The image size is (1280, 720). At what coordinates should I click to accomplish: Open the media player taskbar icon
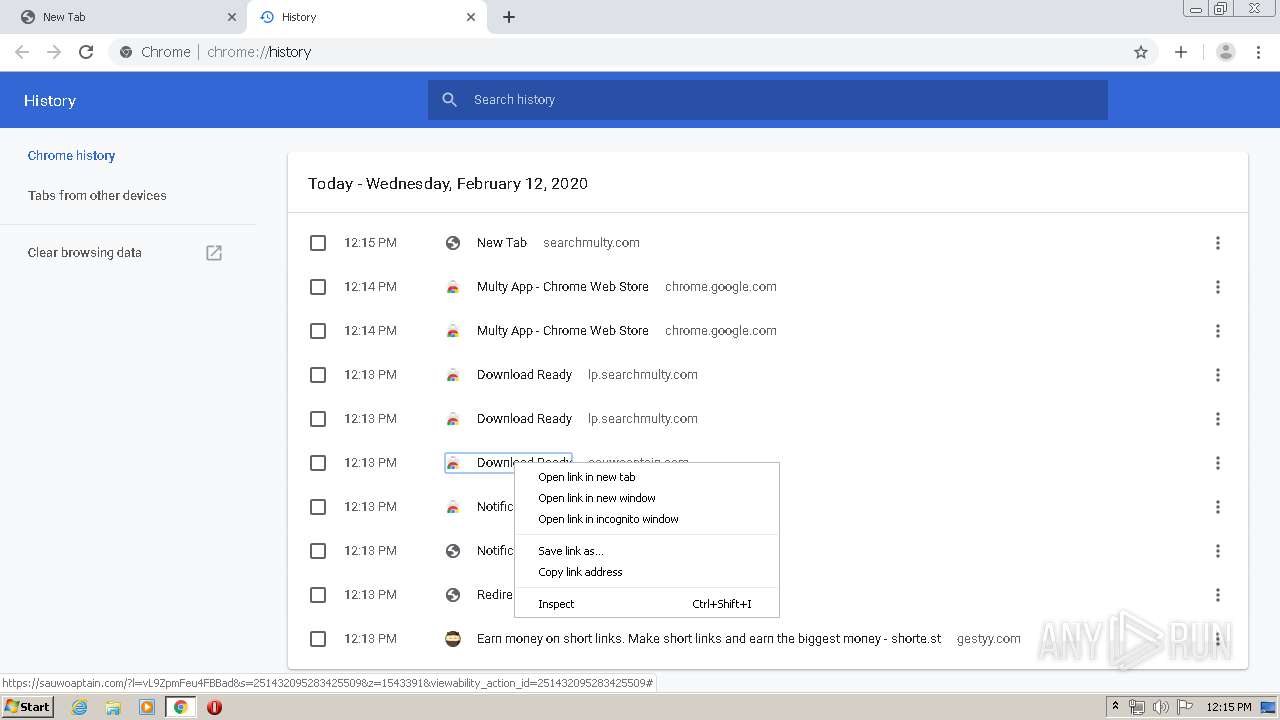[147, 707]
